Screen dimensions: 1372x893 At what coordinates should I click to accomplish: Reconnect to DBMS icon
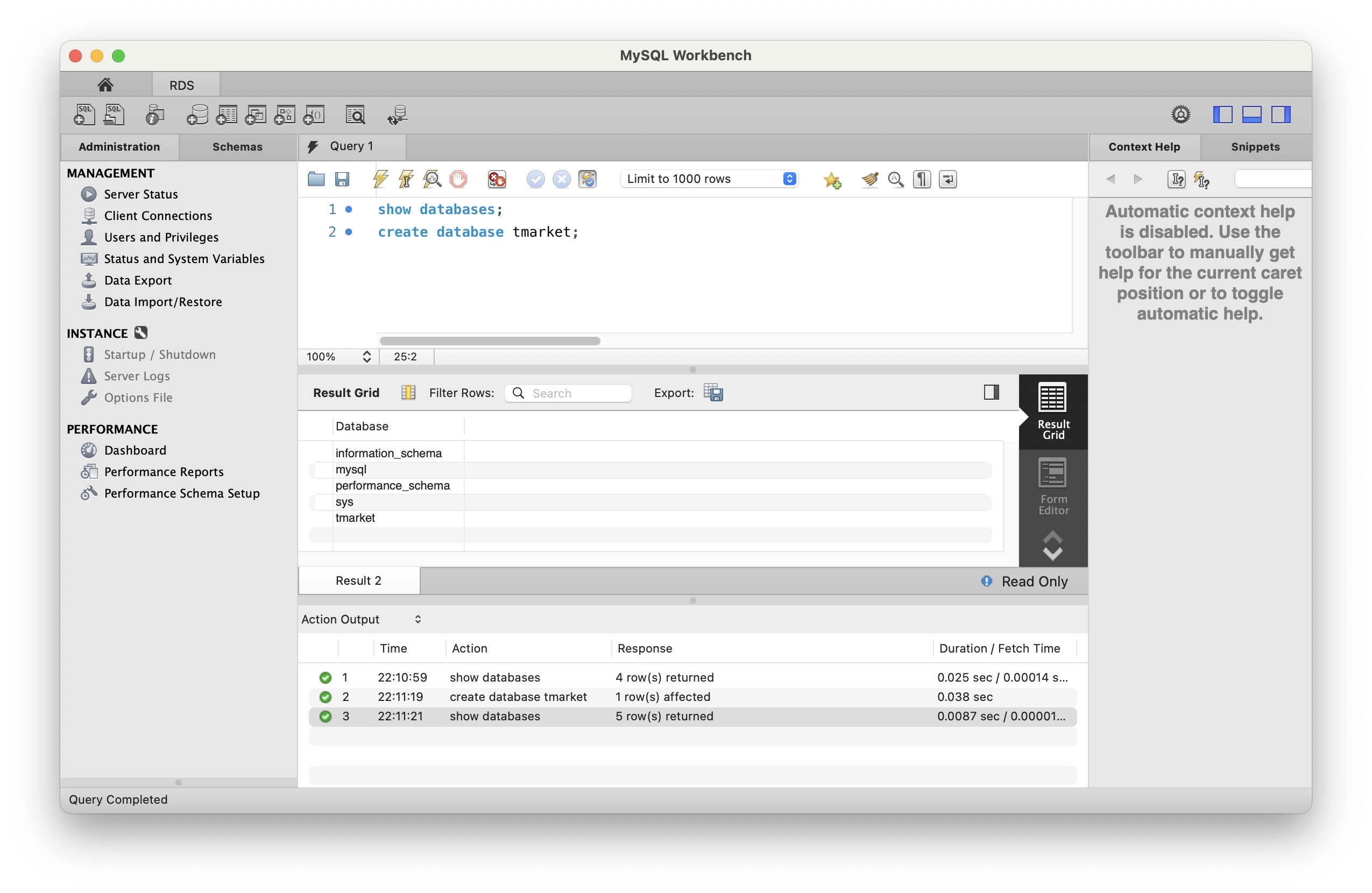pyautogui.click(x=398, y=115)
